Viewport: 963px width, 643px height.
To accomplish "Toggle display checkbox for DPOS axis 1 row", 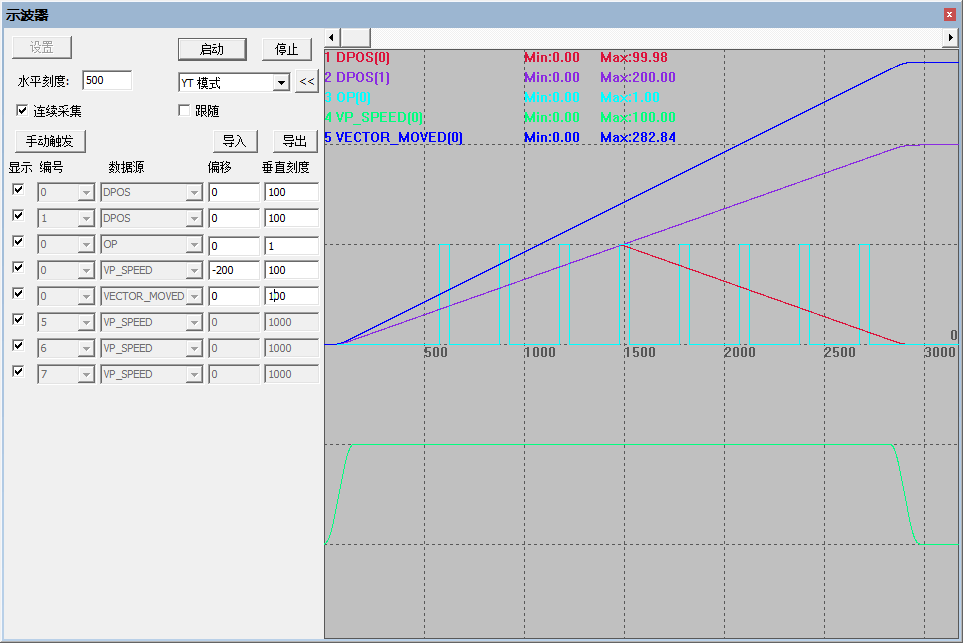I will [18, 216].
